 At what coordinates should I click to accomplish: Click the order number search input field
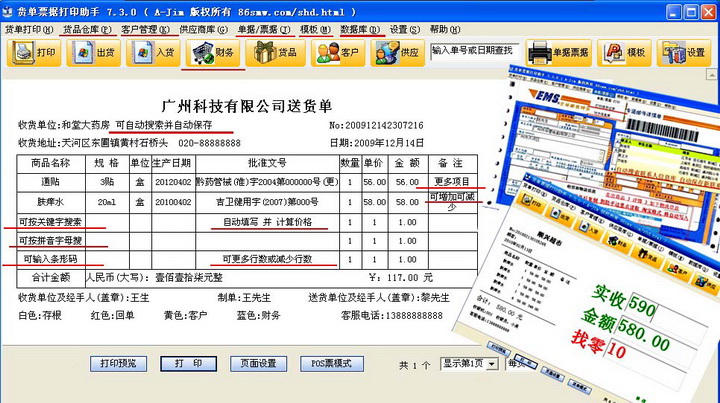(471, 50)
